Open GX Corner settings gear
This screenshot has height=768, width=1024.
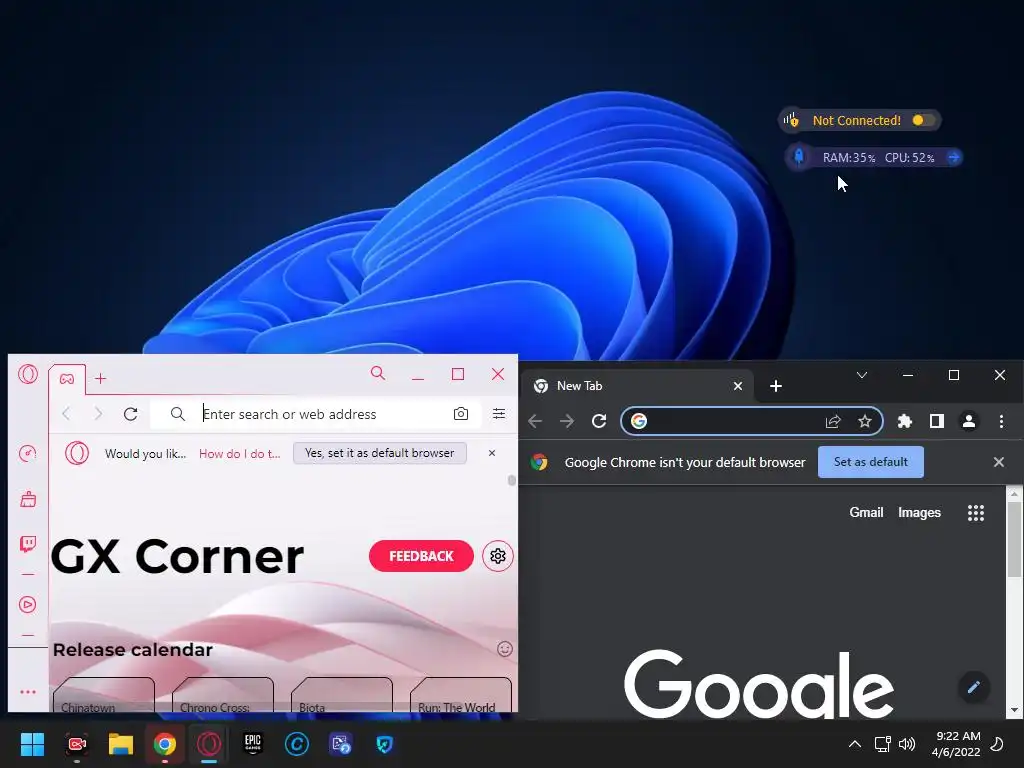(x=498, y=556)
